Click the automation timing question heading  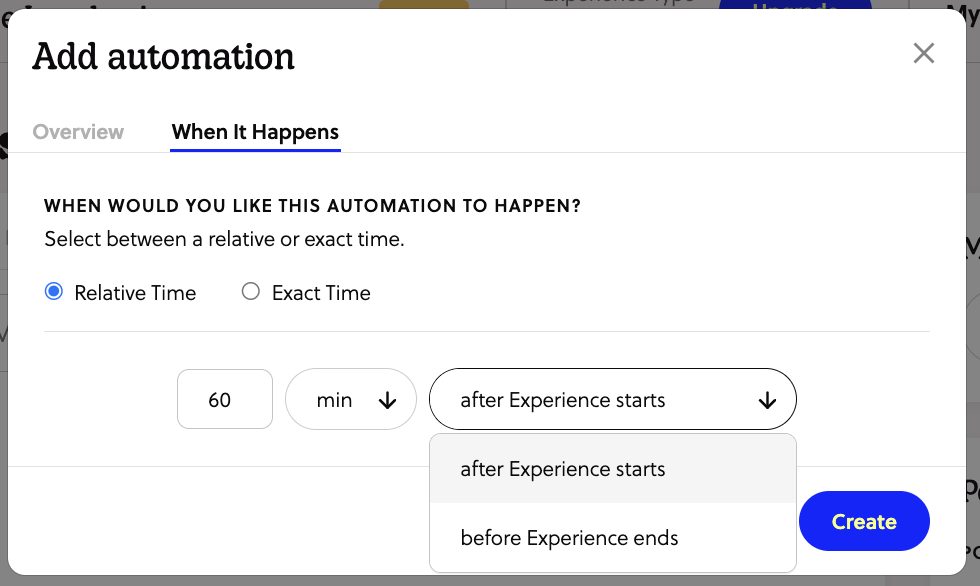point(312,206)
